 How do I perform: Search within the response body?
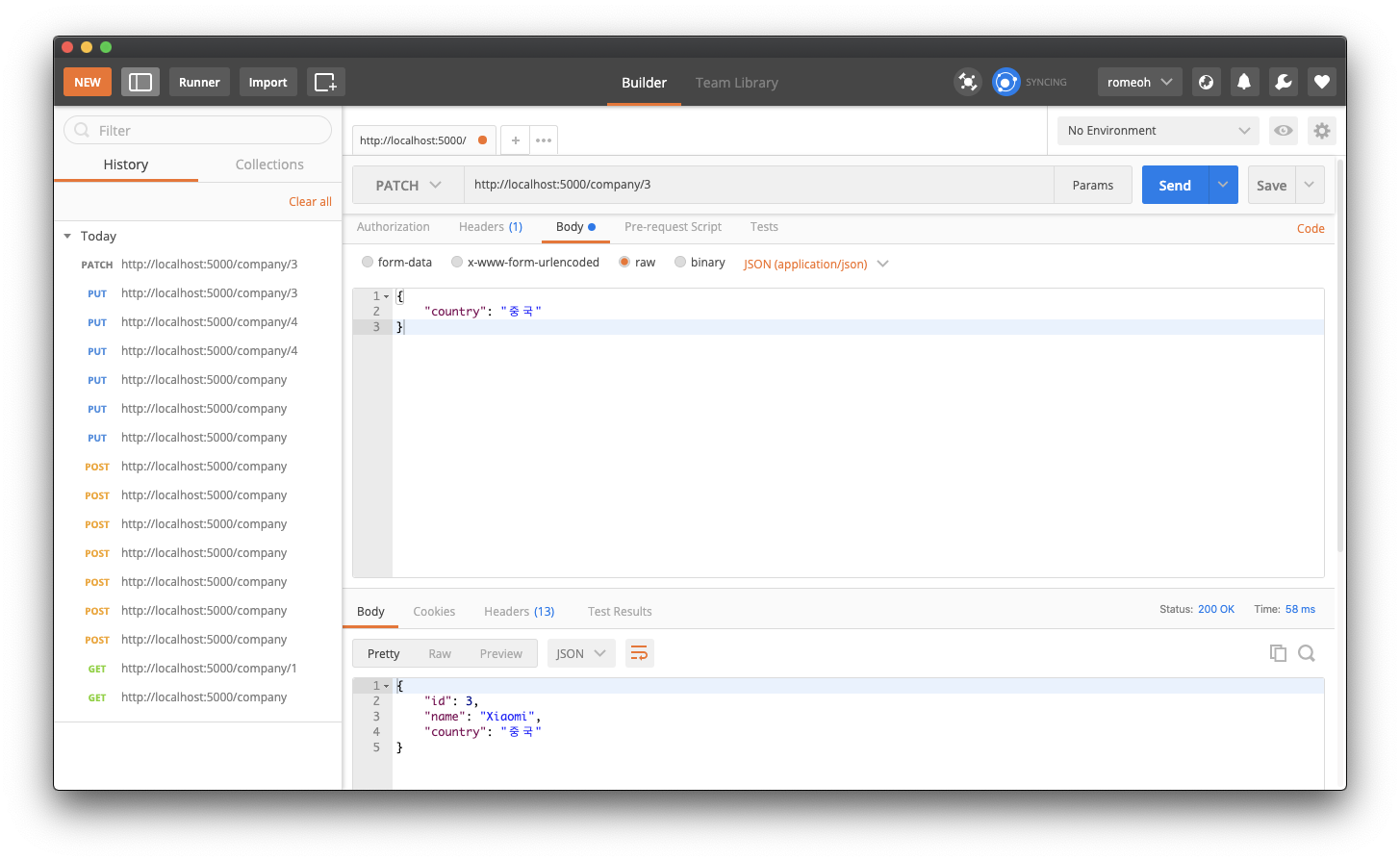1307,653
